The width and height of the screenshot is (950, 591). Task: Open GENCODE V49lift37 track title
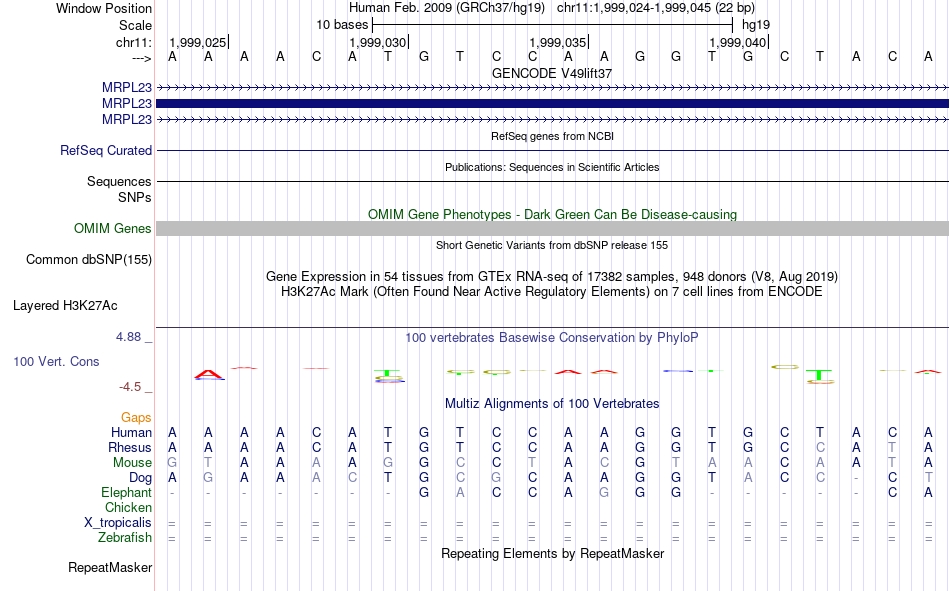pyautogui.click(x=552, y=73)
